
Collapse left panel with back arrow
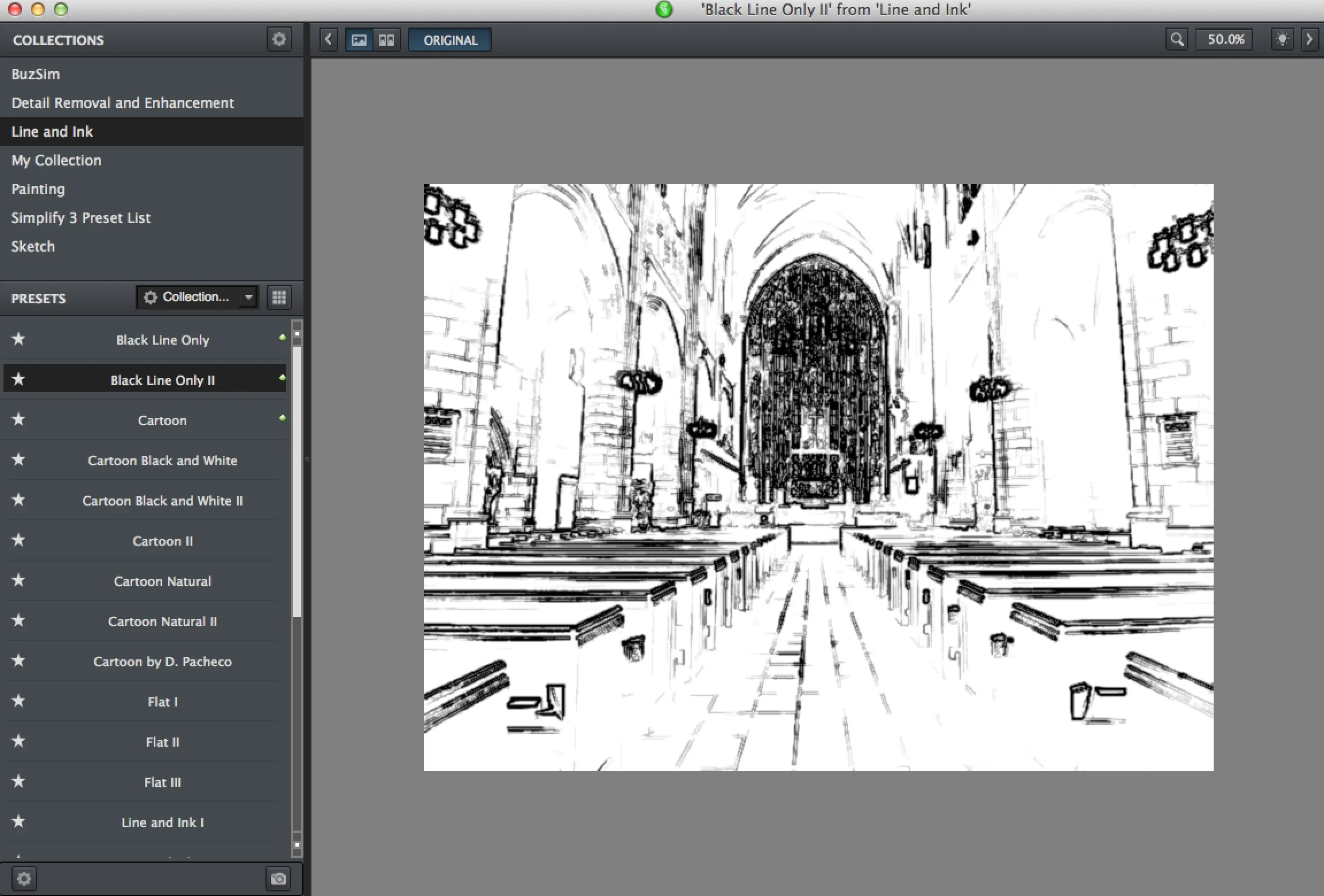328,40
